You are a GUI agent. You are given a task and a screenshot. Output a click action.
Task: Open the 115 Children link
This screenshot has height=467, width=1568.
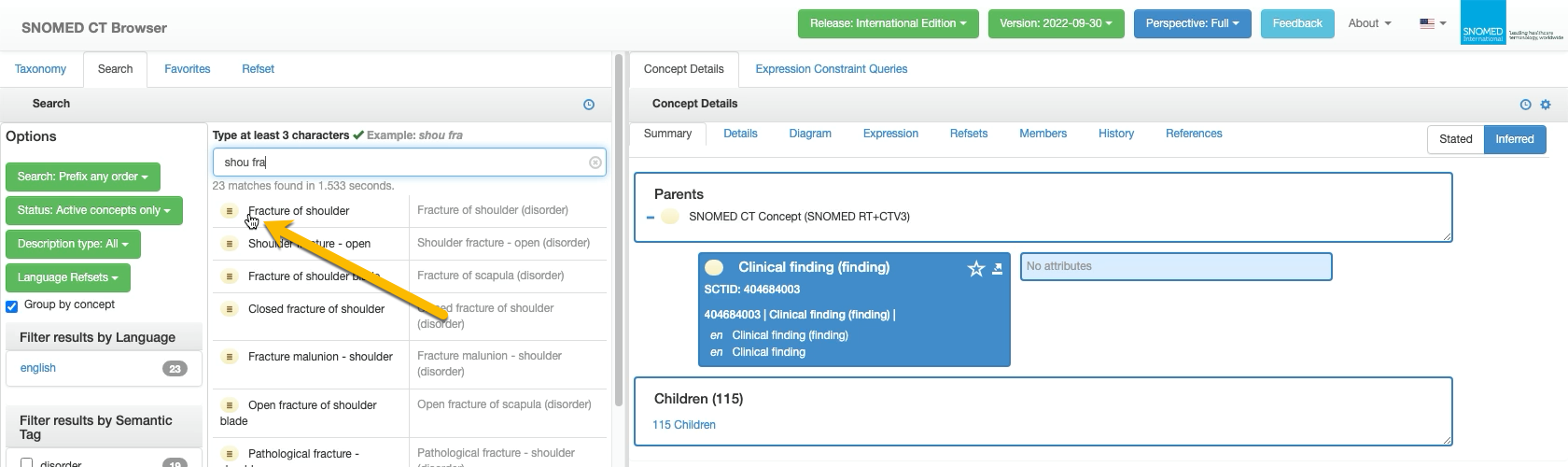pos(684,425)
